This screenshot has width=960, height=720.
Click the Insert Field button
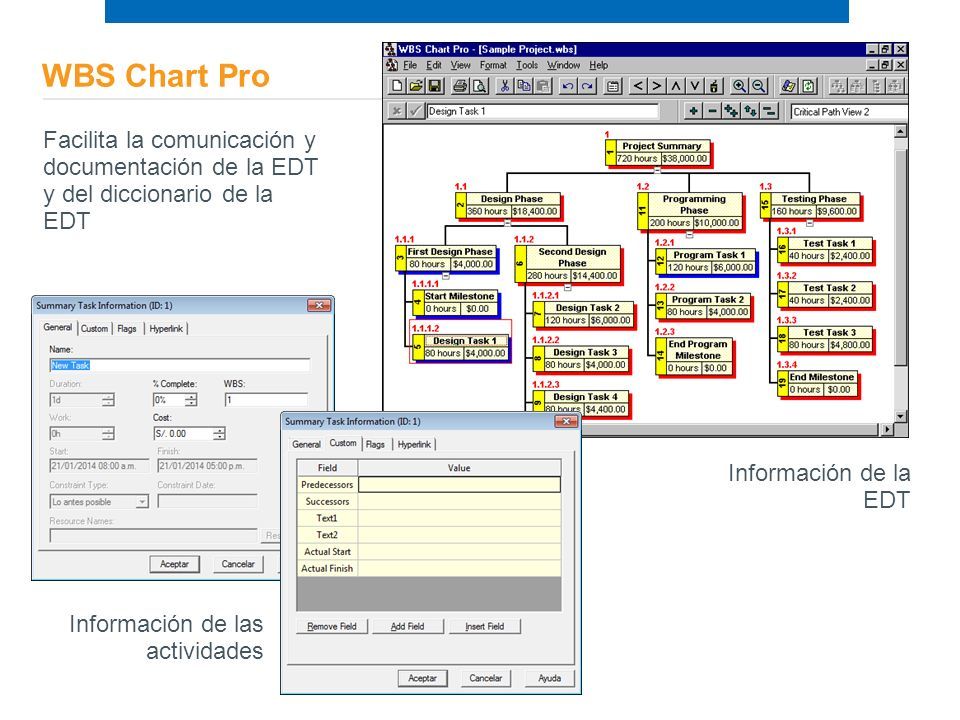484,626
